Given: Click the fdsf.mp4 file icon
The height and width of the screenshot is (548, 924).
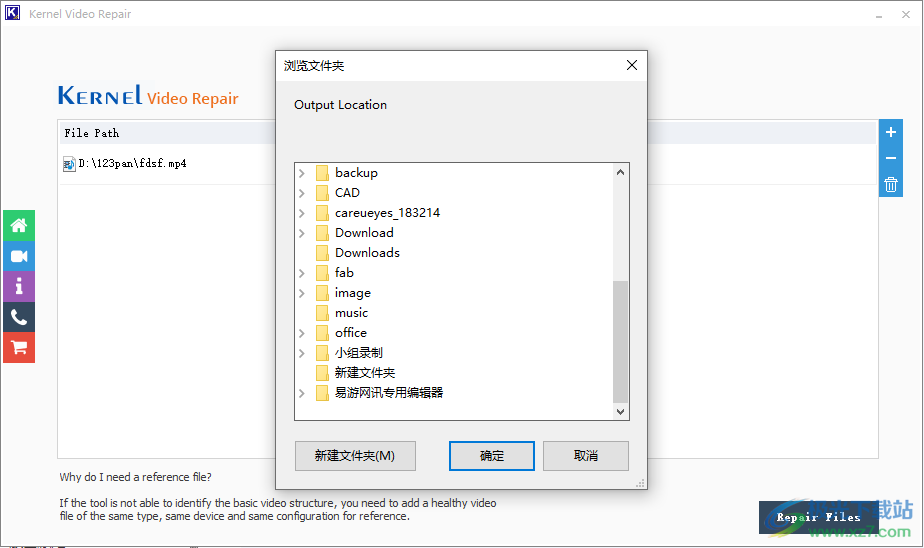Looking at the screenshot, I should pos(69,164).
